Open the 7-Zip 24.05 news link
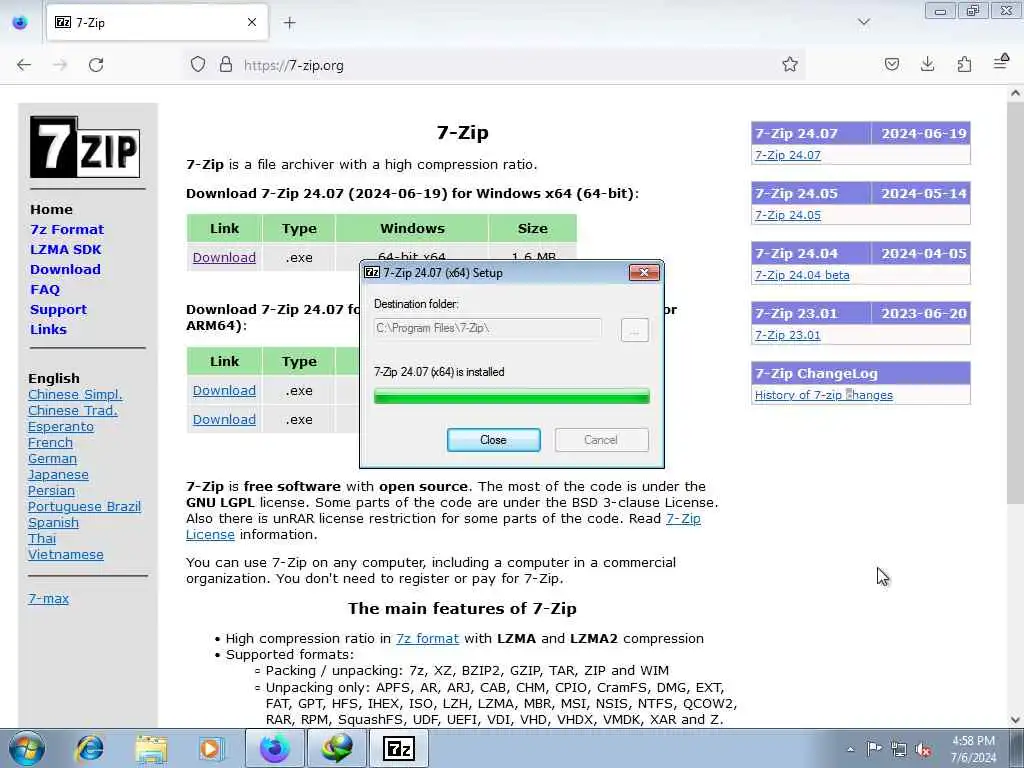1024x768 pixels. click(788, 215)
